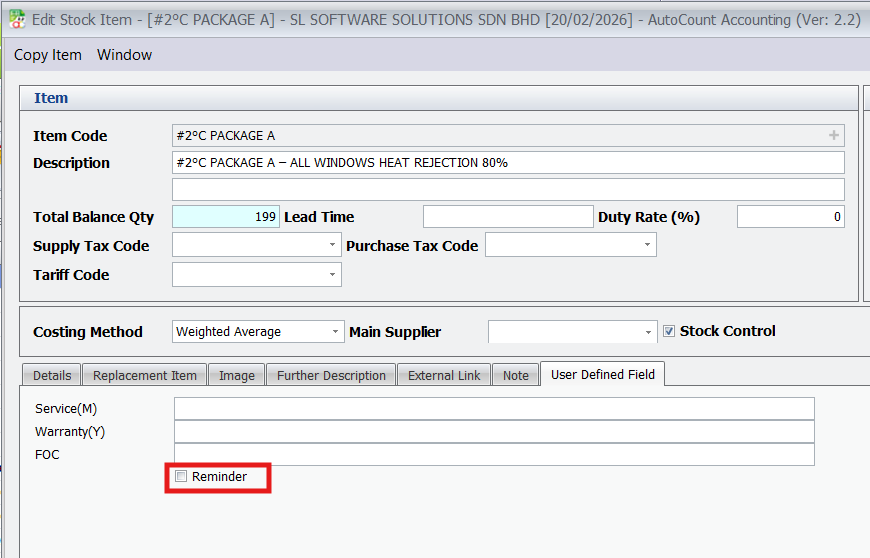Switch to the Replacement Item tab

(x=145, y=375)
